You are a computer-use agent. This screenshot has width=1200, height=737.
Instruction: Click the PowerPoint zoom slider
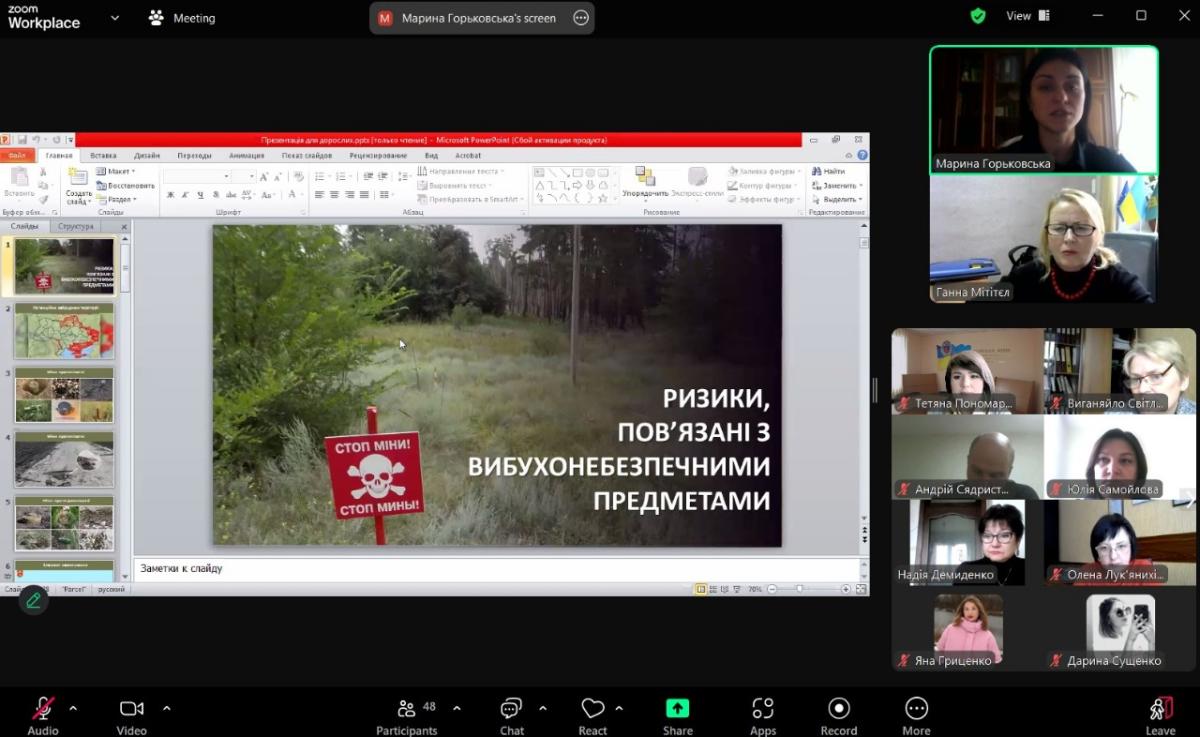[x=800, y=589]
